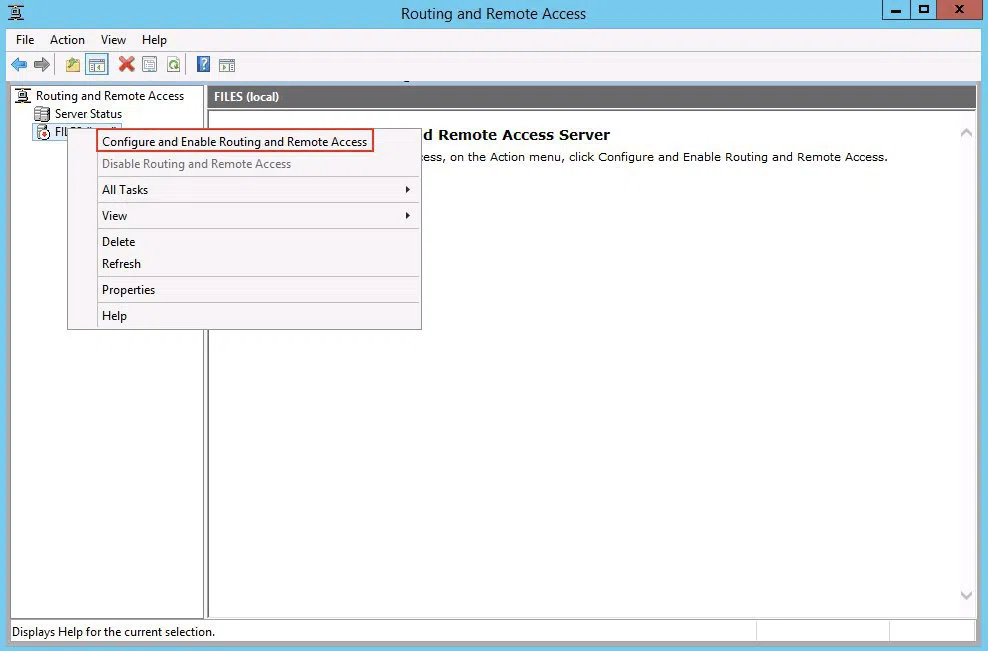Open the File menu in menu bar
Viewport: 988px width, 651px height.
(x=25, y=40)
